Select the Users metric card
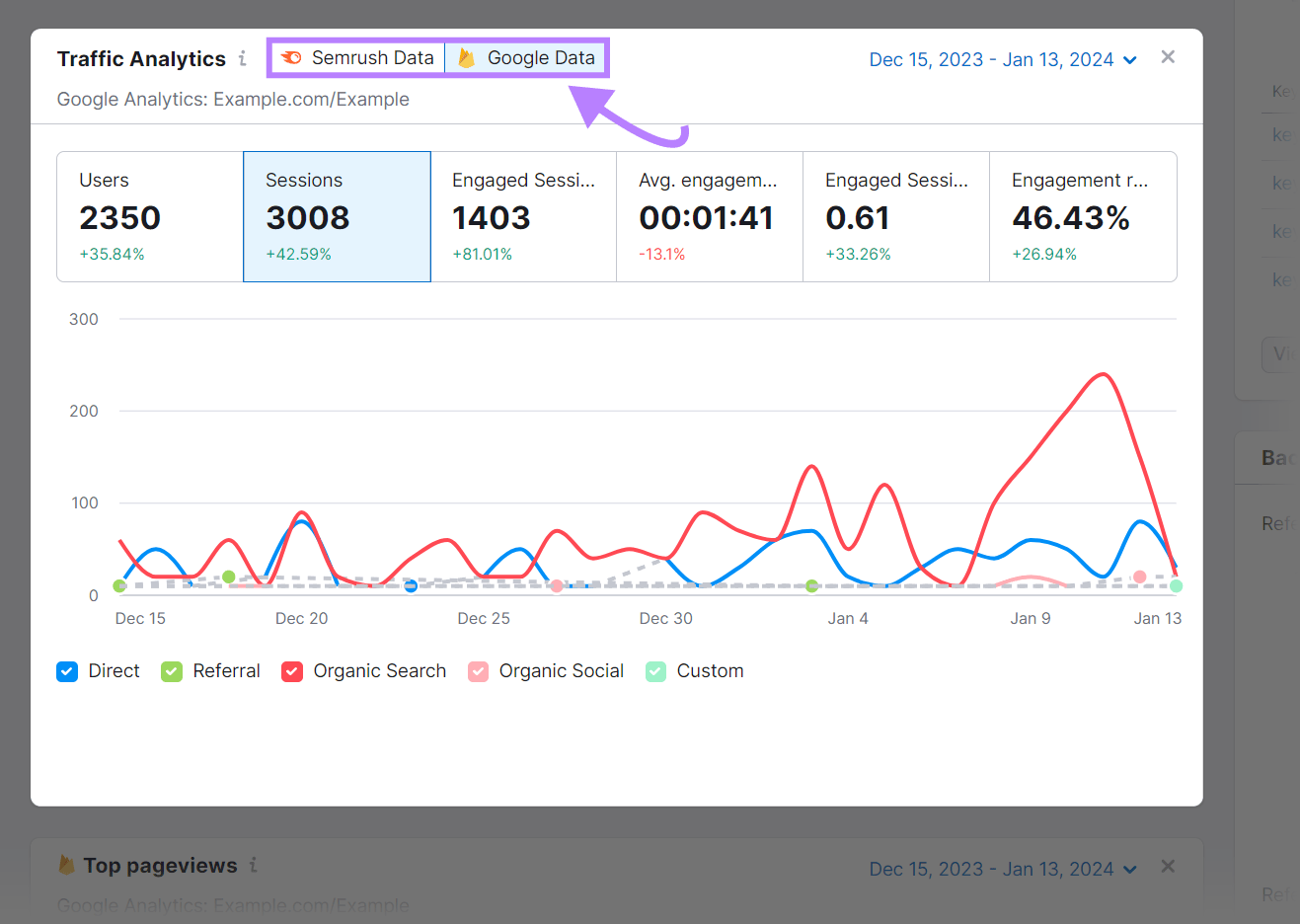 [x=148, y=216]
